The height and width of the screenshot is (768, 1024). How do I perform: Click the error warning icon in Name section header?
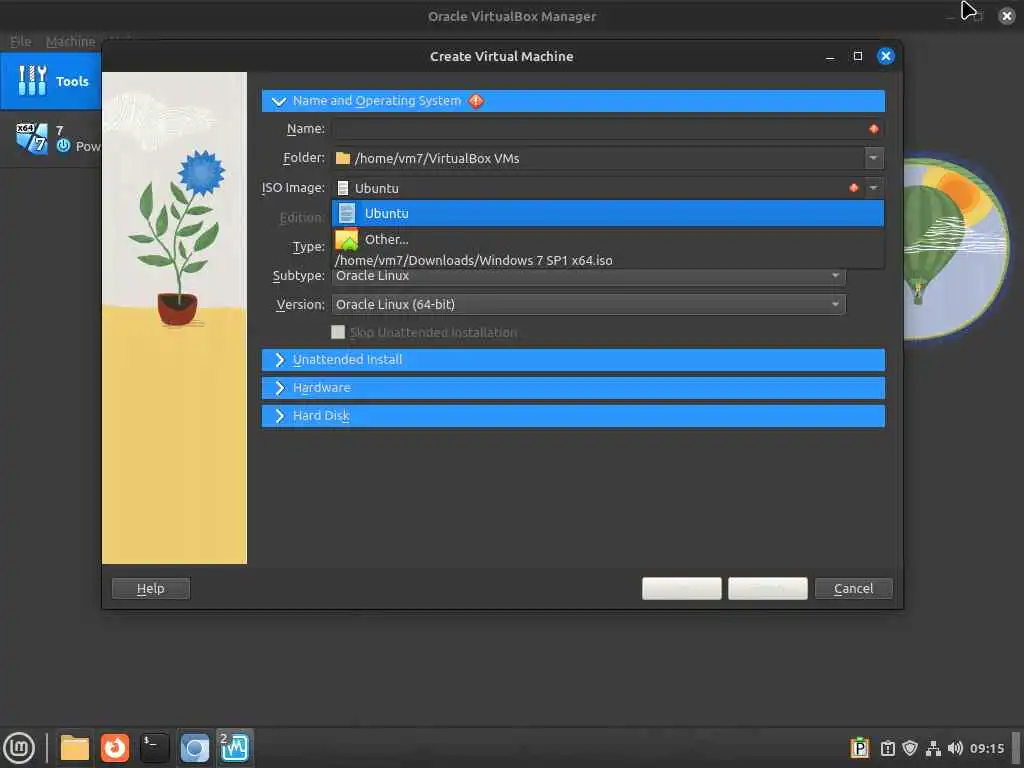tap(476, 101)
